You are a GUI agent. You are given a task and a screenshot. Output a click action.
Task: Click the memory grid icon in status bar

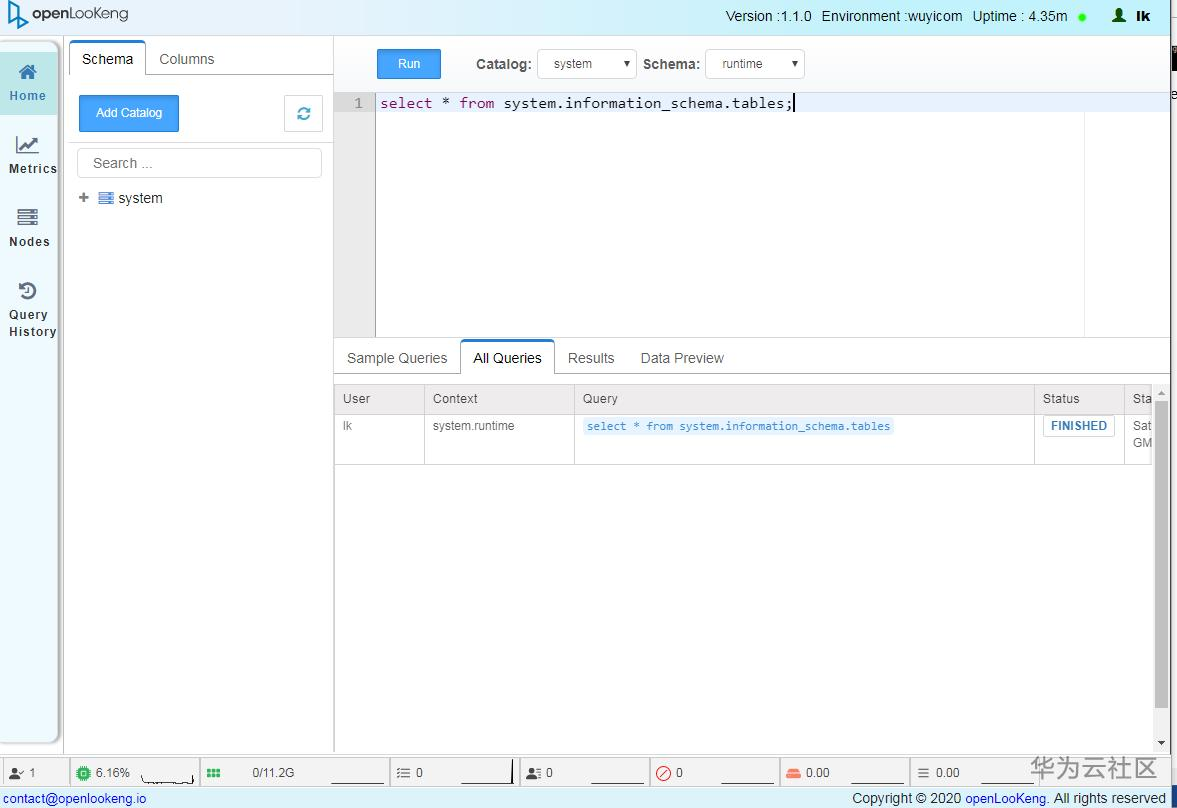click(213, 773)
